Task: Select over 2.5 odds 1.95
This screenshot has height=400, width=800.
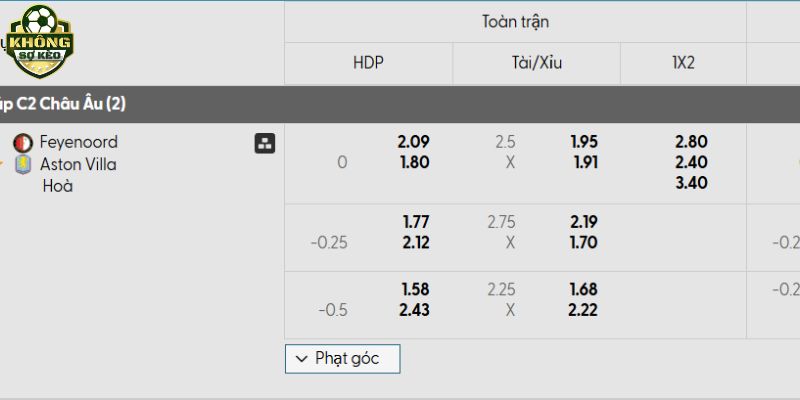Action: click(x=584, y=142)
